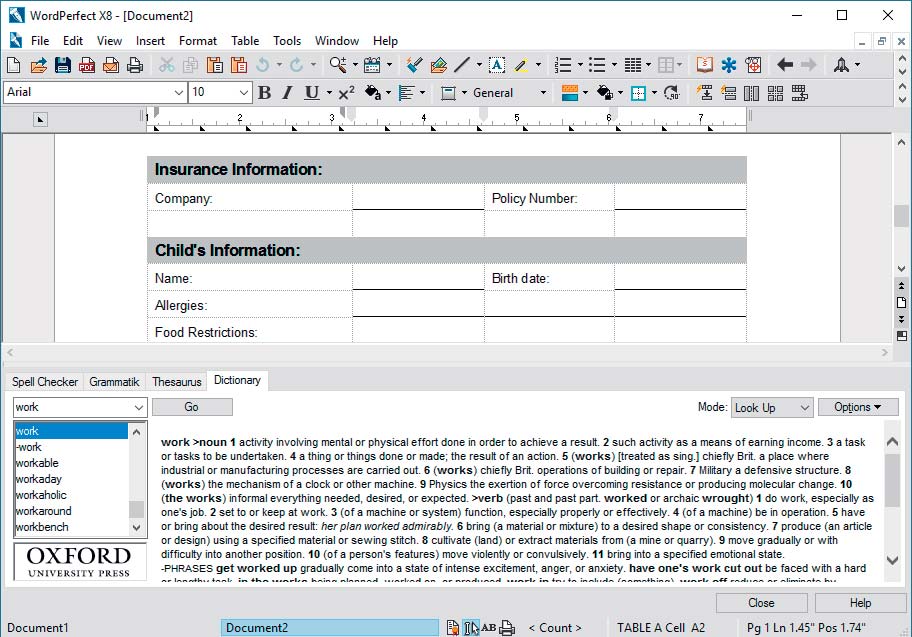This screenshot has height=637, width=912.
Task: Open a file with the folder icon
Action: pyautogui.click(x=38, y=65)
